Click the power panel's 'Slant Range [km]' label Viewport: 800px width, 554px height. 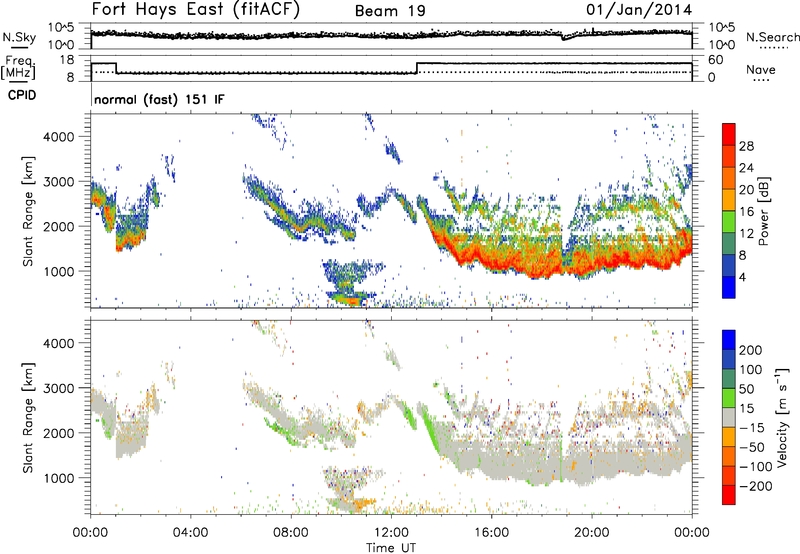point(28,211)
